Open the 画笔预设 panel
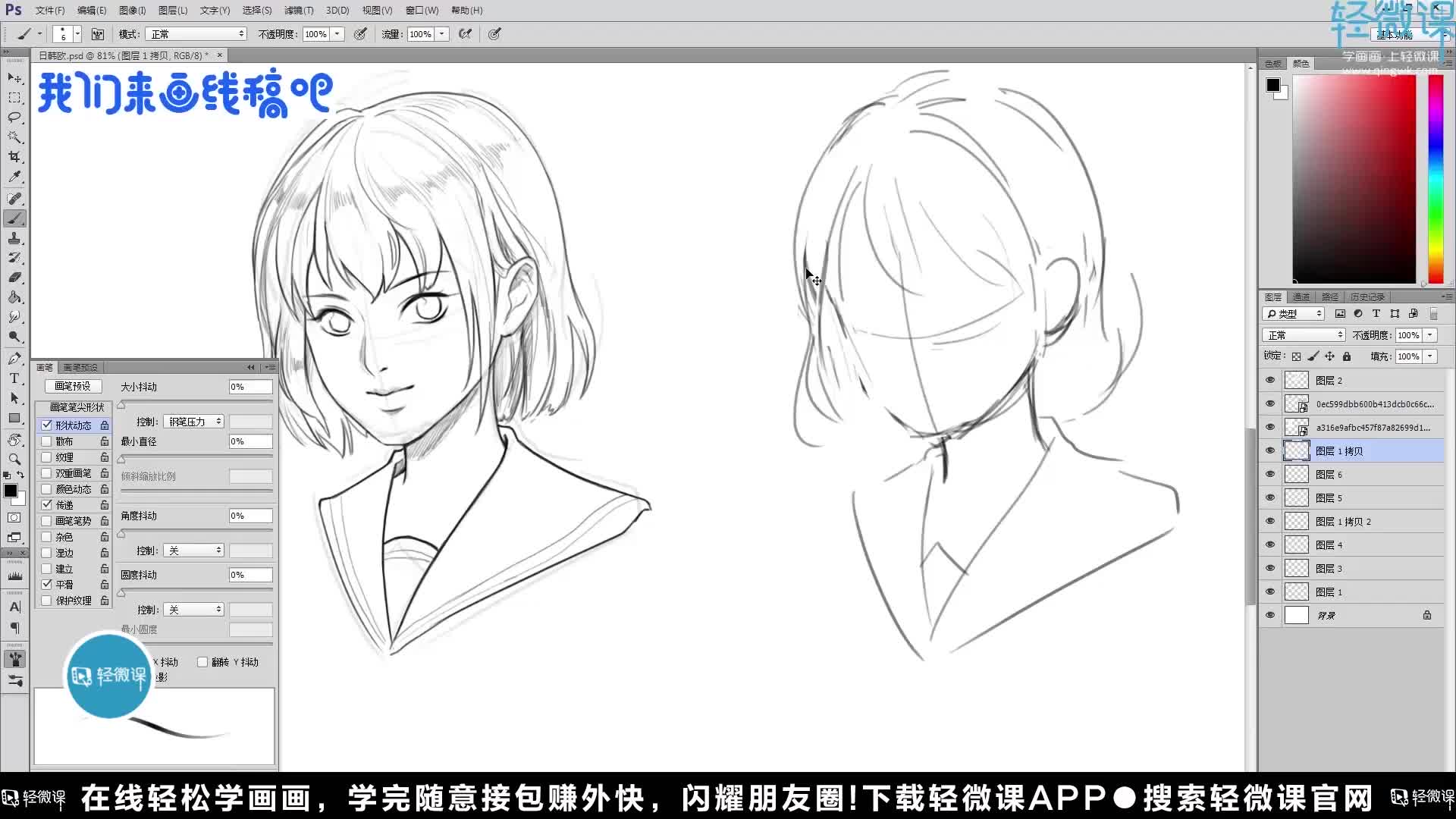The width and height of the screenshot is (1456, 819). [80, 367]
